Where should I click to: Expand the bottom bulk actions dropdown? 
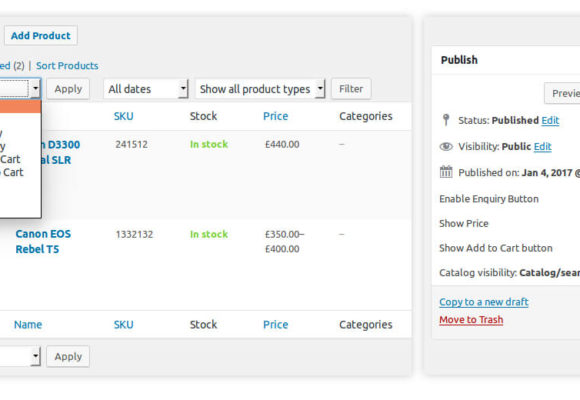point(20,356)
